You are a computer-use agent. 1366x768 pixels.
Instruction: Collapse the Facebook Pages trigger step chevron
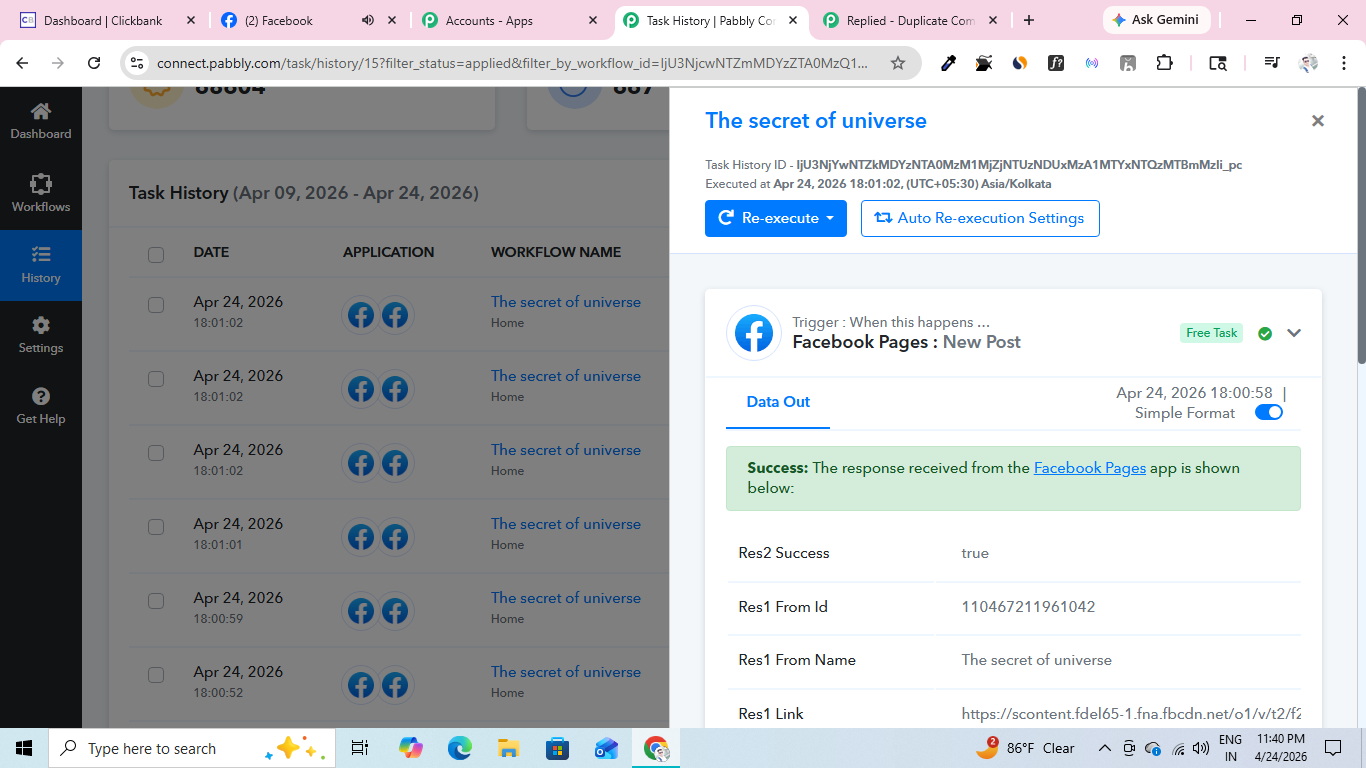tap(1294, 333)
